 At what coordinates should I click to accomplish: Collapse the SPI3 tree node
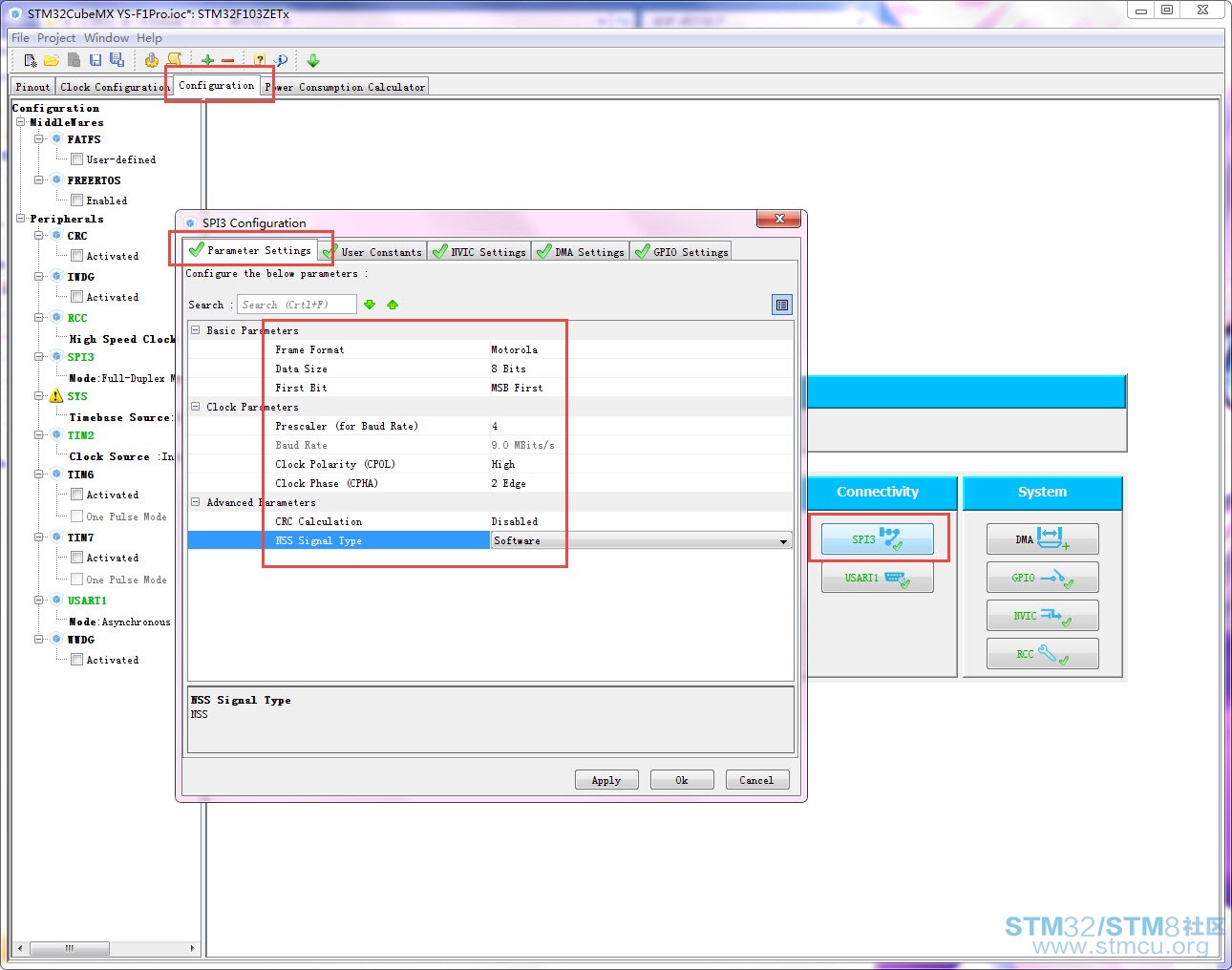point(39,356)
